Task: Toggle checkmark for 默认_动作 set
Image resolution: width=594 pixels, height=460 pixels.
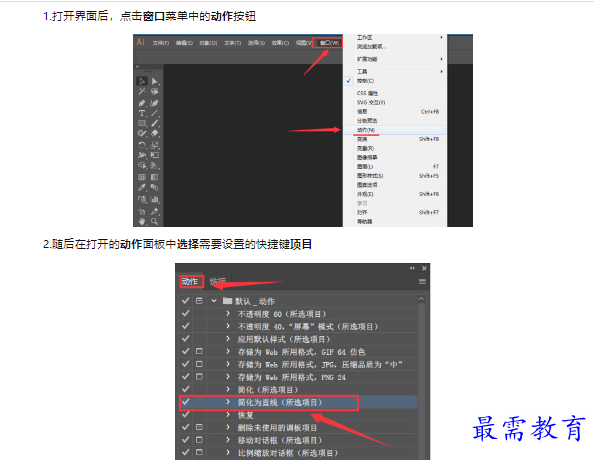Action: (x=185, y=301)
